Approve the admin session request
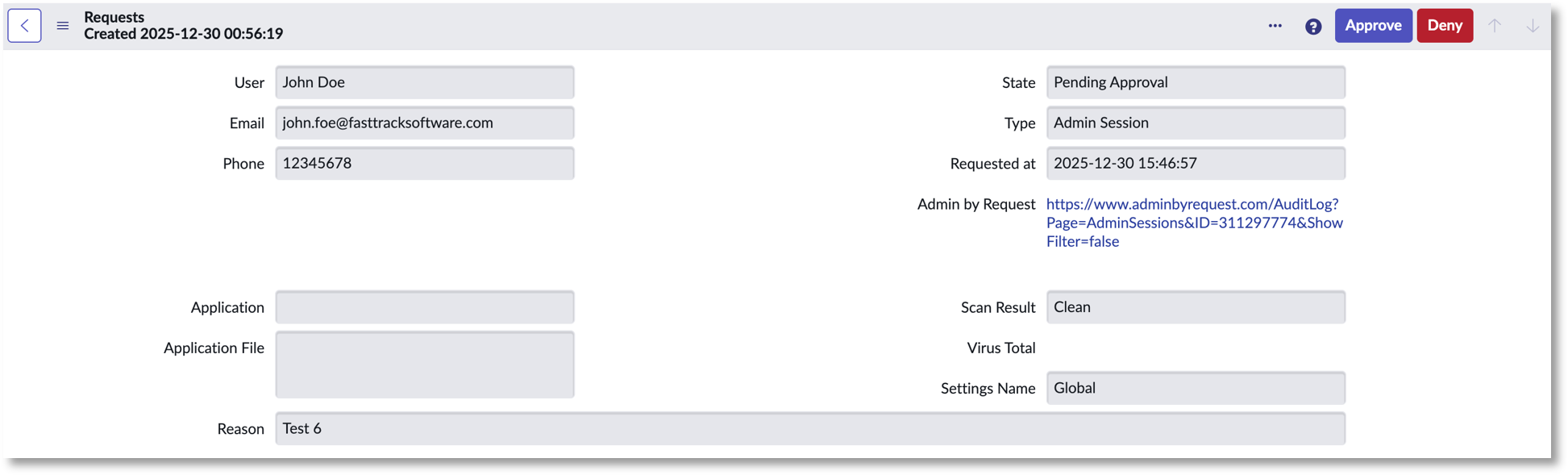 [x=1373, y=26]
